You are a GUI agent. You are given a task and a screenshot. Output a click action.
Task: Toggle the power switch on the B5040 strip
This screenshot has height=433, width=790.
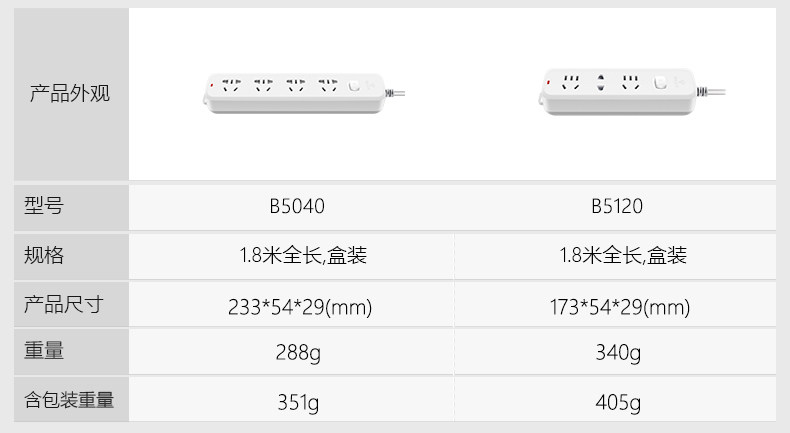tap(356, 86)
